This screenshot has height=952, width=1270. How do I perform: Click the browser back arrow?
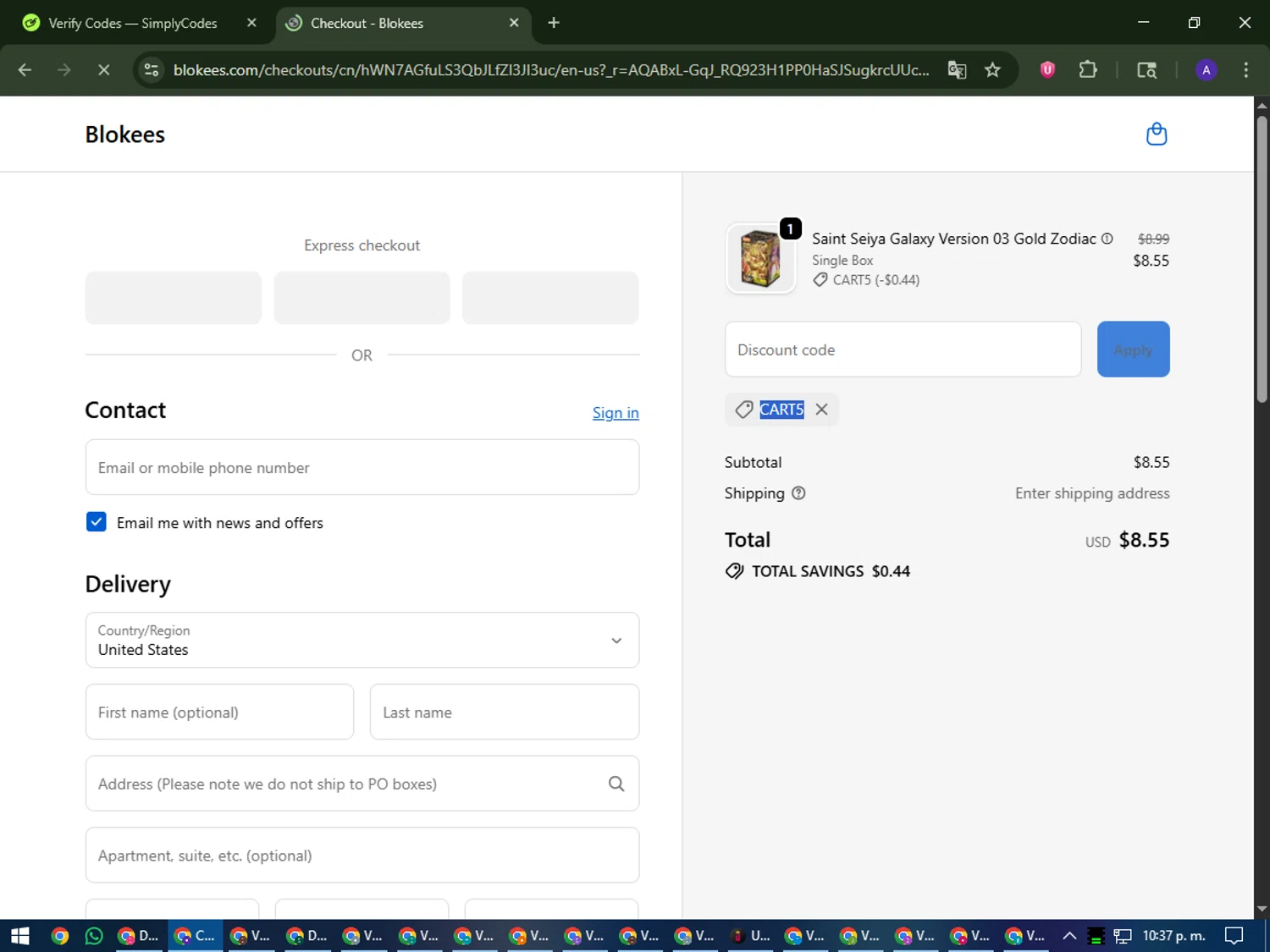click(25, 70)
